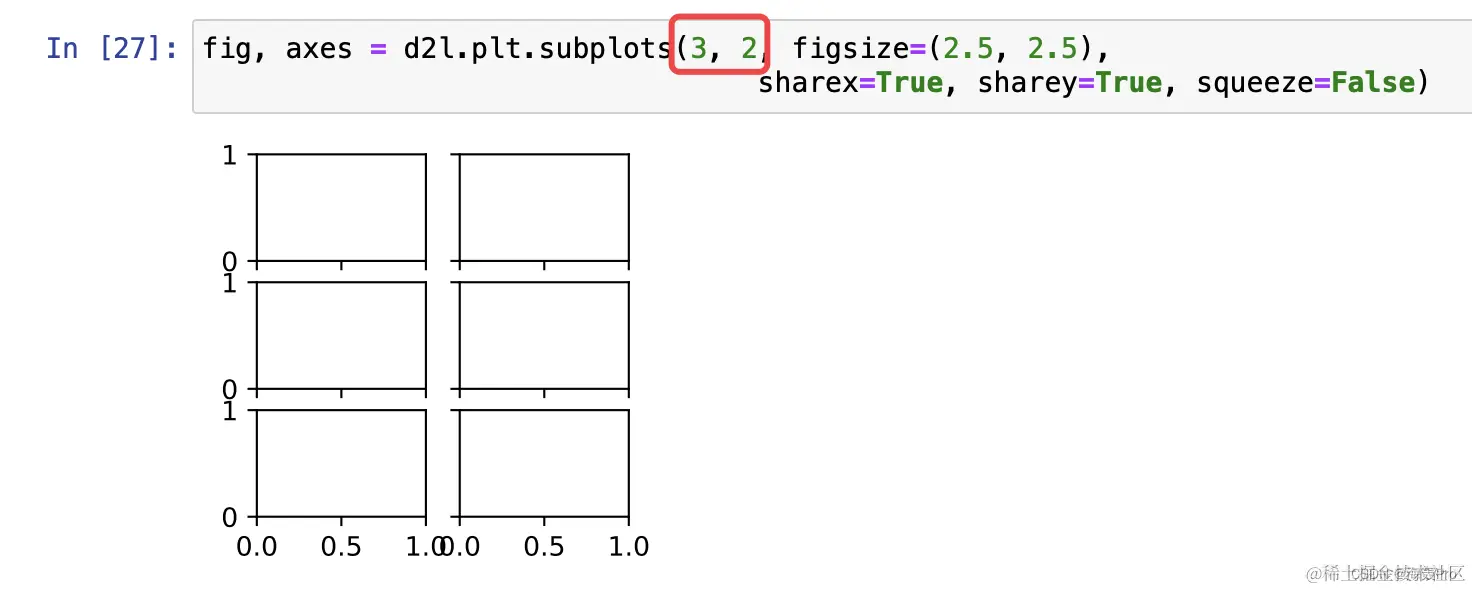Click the 0.5 x-axis label under left column
Screen dimensions: 1472x590
[342, 547]
